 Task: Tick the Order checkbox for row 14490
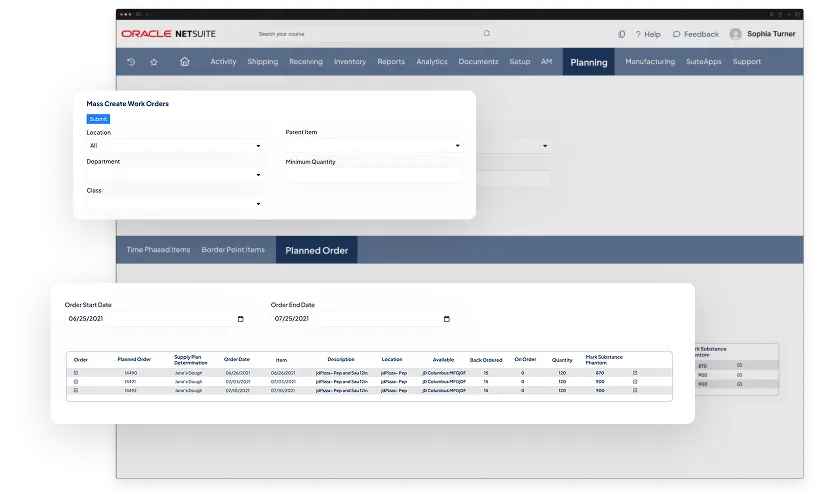click(76, 373)
